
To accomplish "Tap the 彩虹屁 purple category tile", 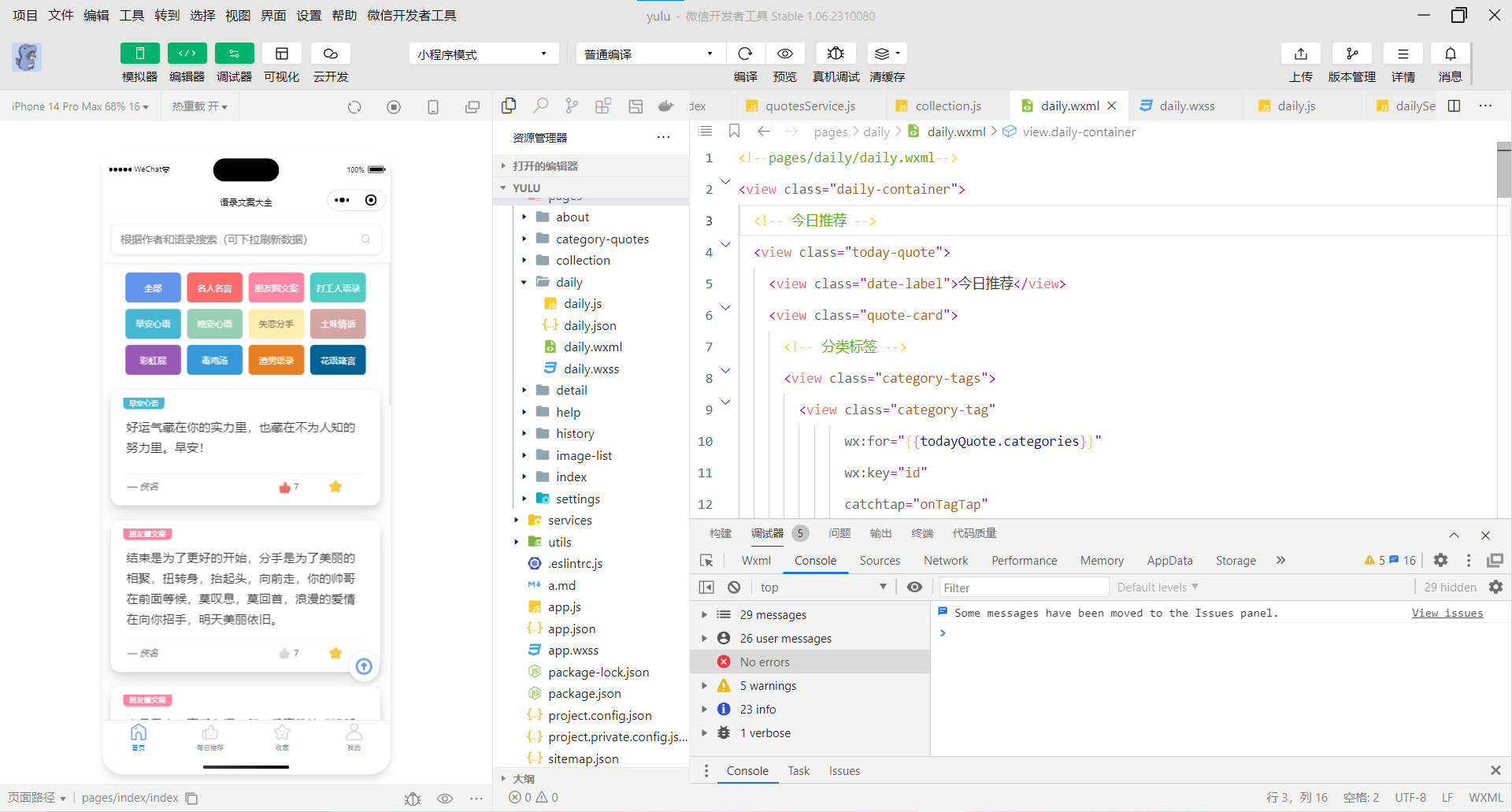I will tap(153, 360).
